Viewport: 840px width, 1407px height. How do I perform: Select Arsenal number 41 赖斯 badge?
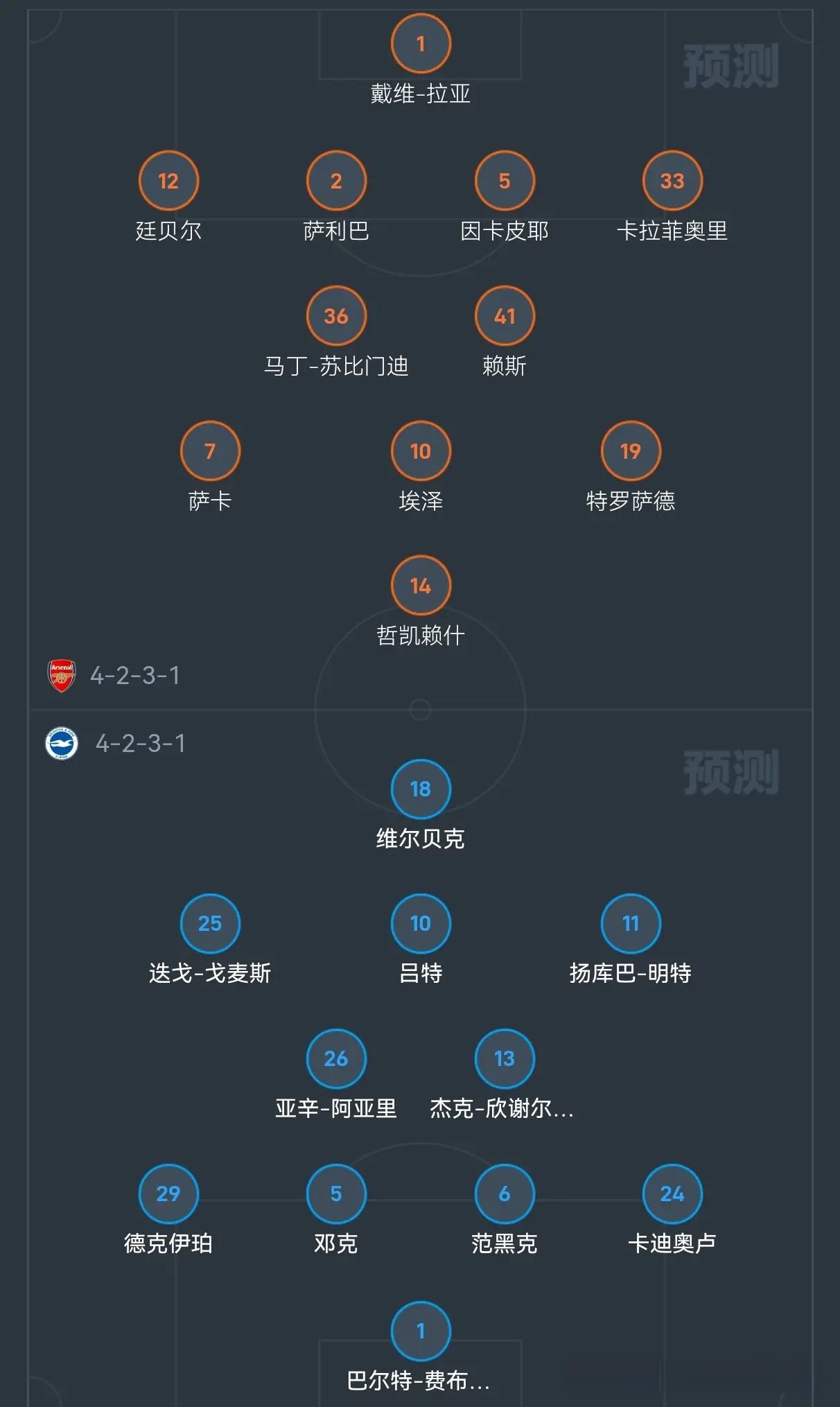pos(505,315)
